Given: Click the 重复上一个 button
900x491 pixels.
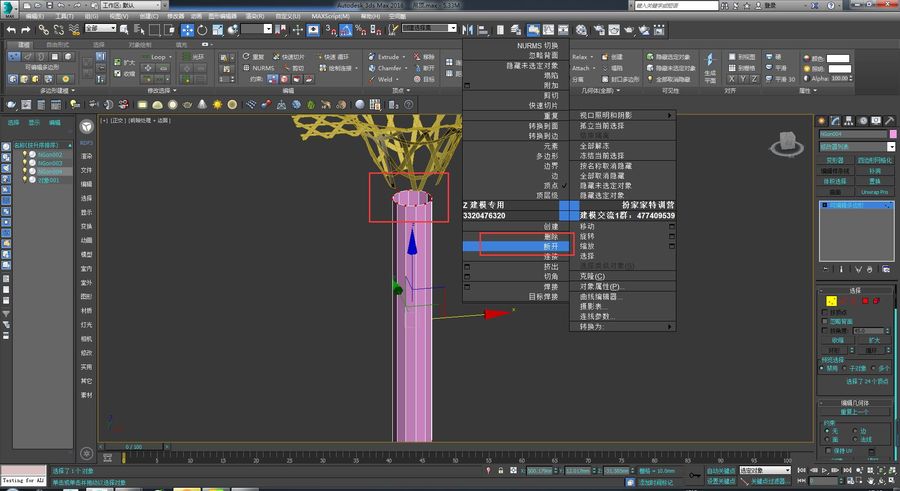Looking at the screenshot, I should (854, 412).
